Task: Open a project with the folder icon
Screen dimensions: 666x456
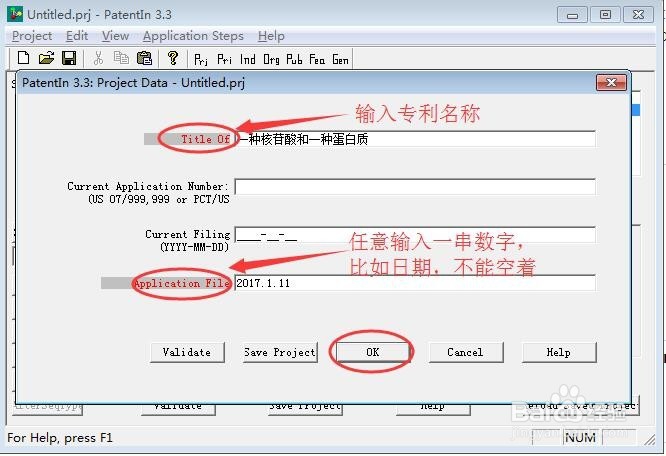Action: pyautogui.click(x=46, y=58)
